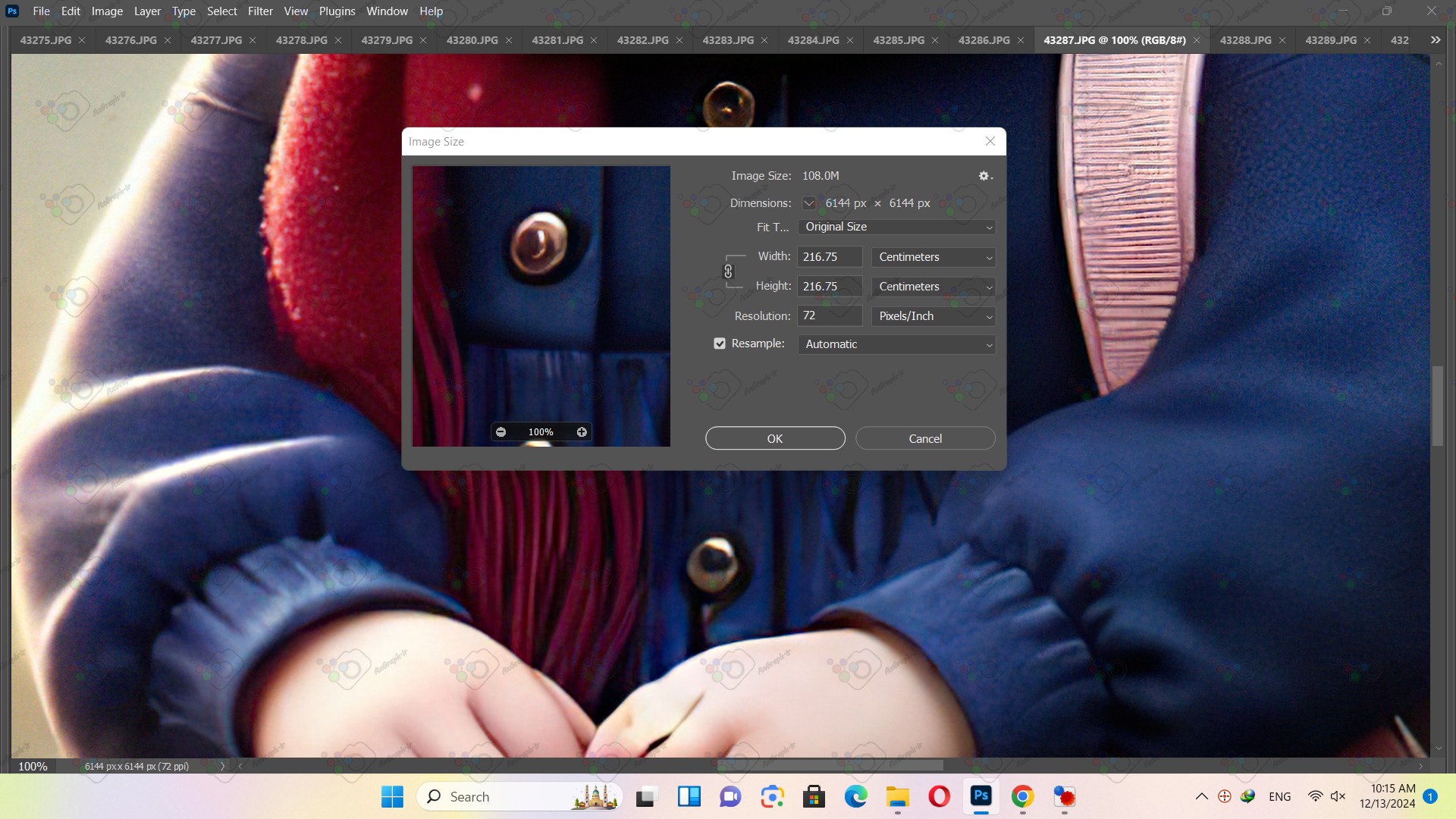The image size is (1456, 819).
Task: Open the Fit To dropdown
Action: pyautogui.click(x=896, y=227)
